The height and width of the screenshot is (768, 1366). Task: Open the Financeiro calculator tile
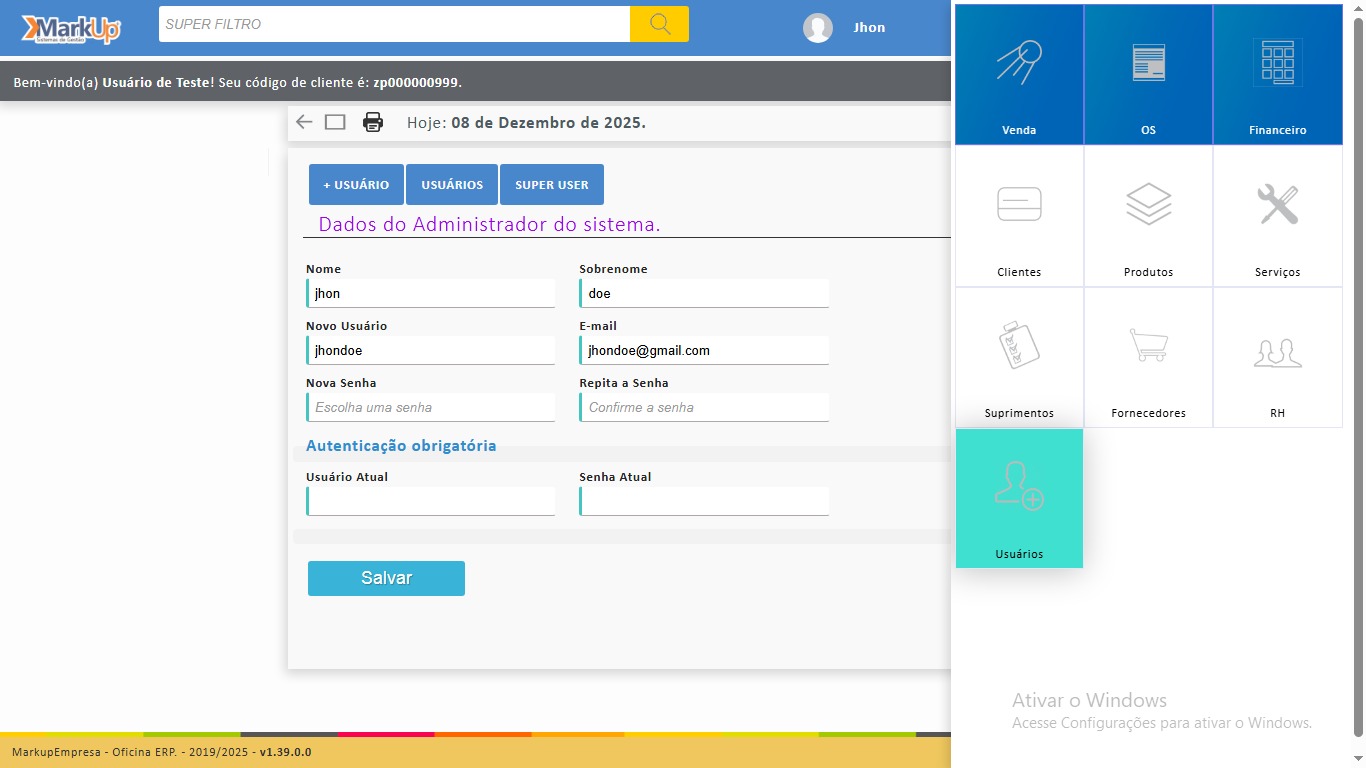1277,75
